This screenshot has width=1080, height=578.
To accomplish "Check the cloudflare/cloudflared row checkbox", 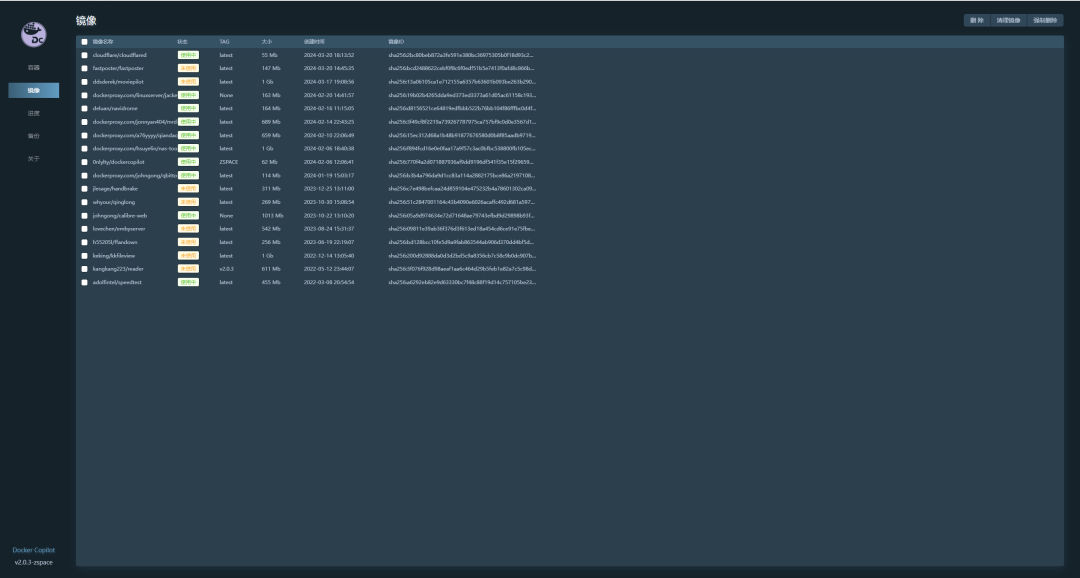I will [x=83, y=55].
